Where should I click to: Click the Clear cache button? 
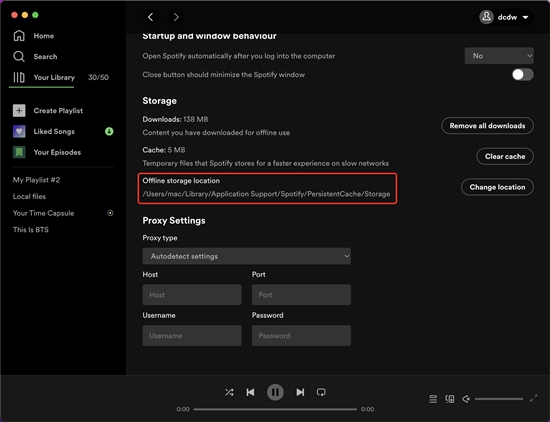505,156
